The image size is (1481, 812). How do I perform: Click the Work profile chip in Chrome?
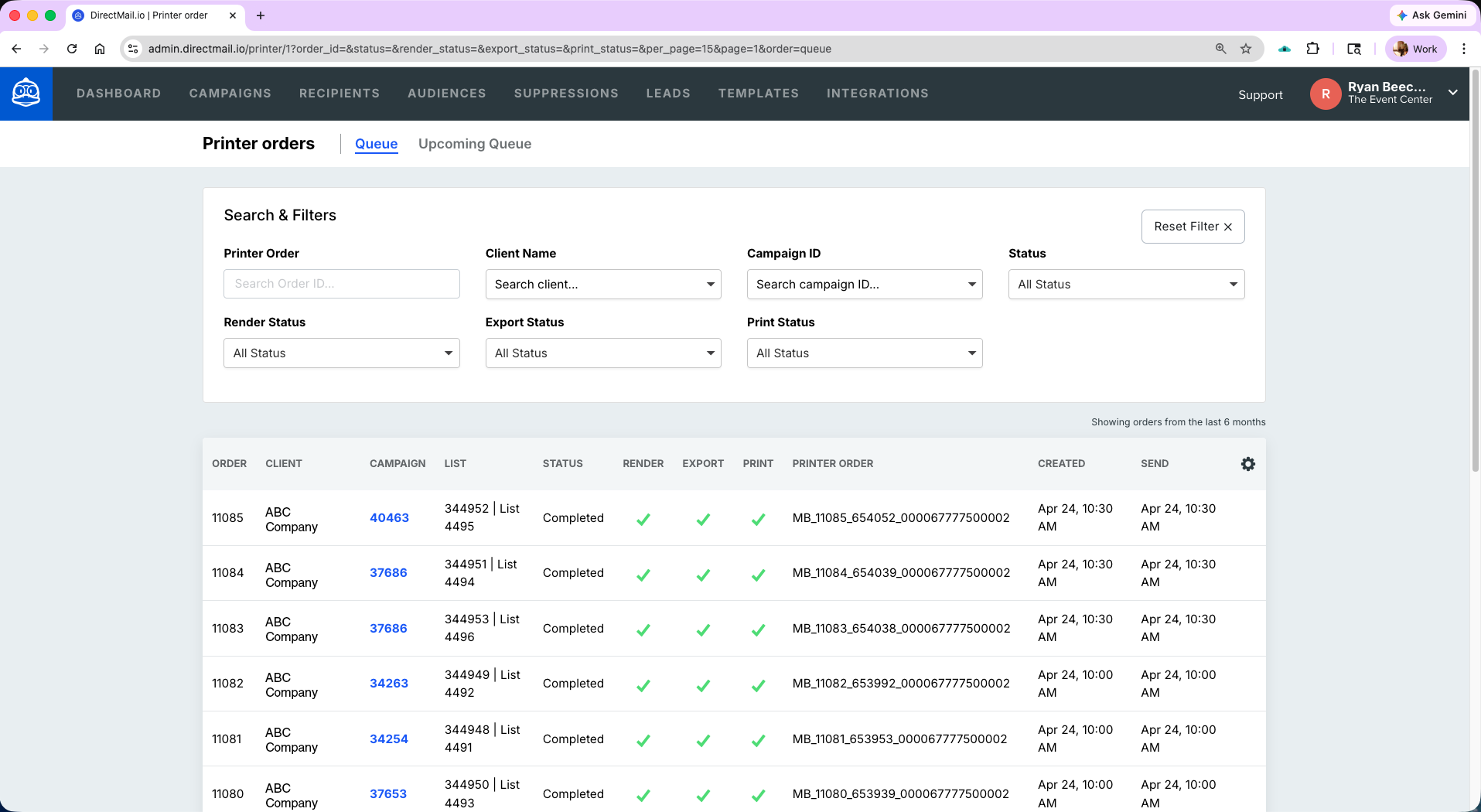[1415, 48]
